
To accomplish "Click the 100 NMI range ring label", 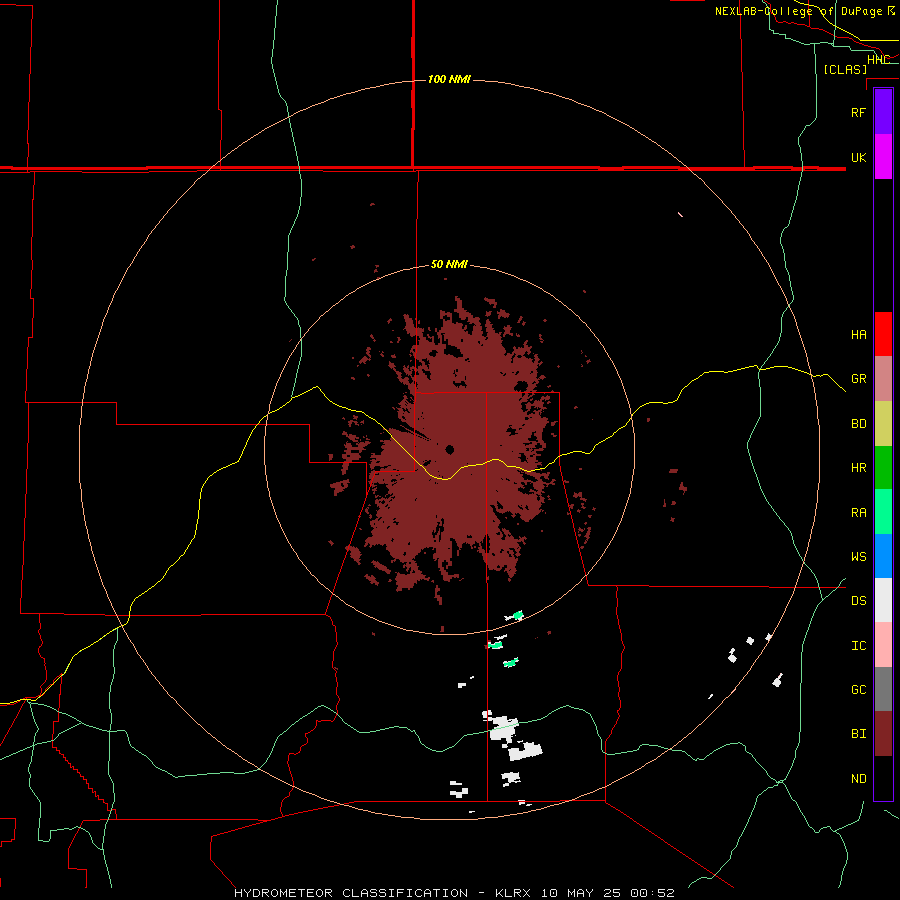I will coord(449,79).
